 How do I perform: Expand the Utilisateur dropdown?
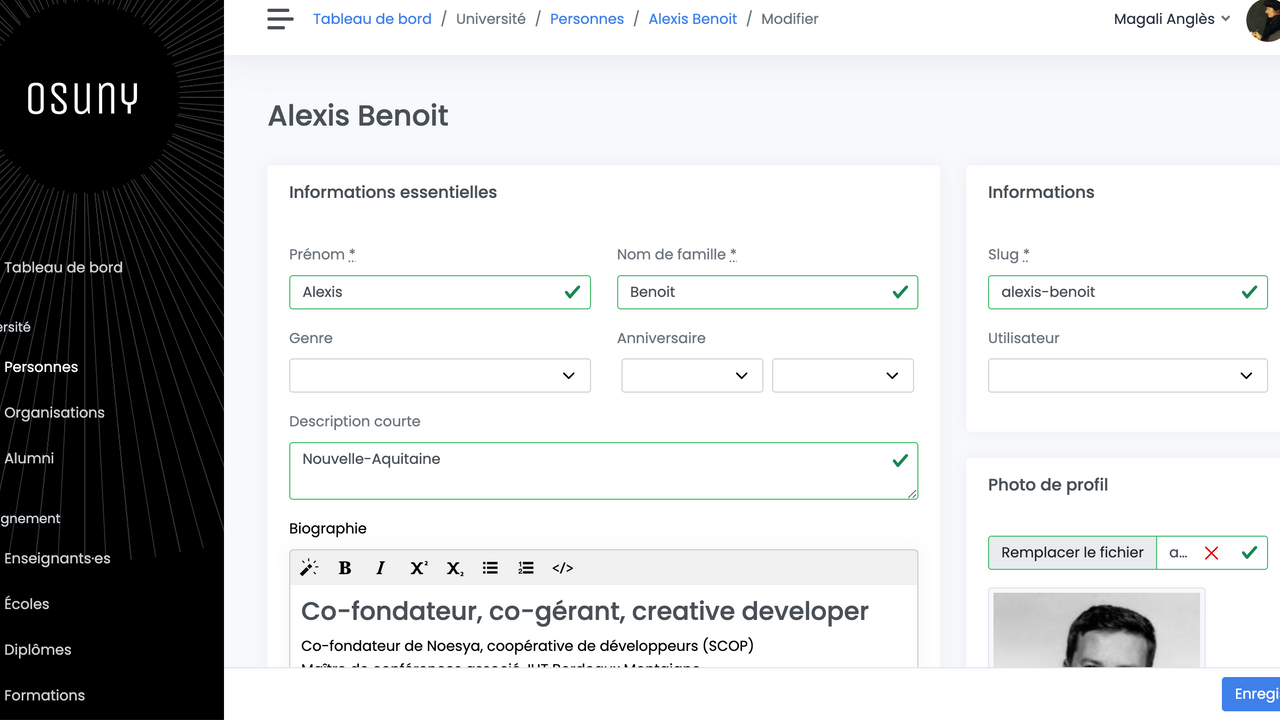point(1127,376)
